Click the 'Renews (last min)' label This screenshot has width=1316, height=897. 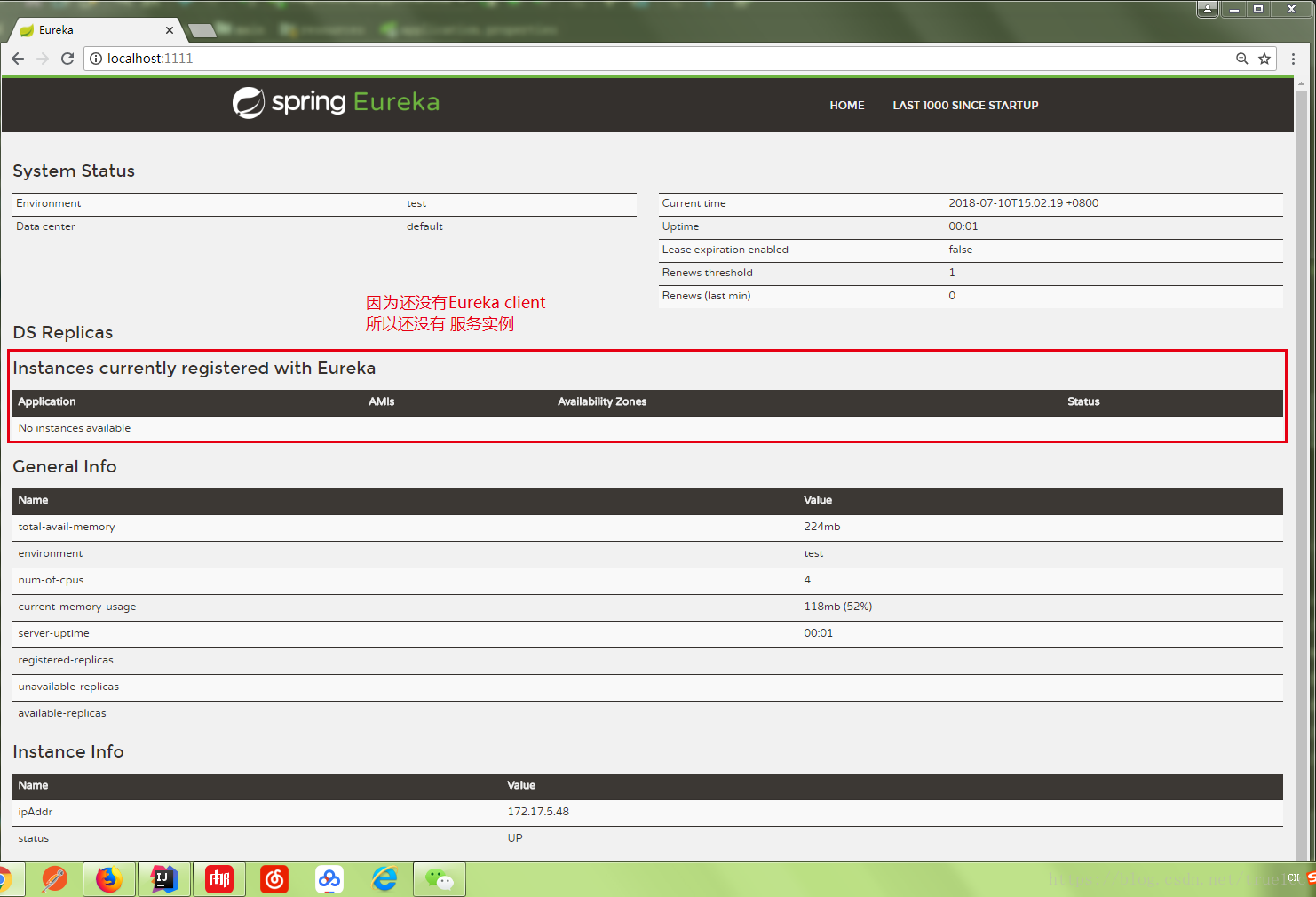706,296
